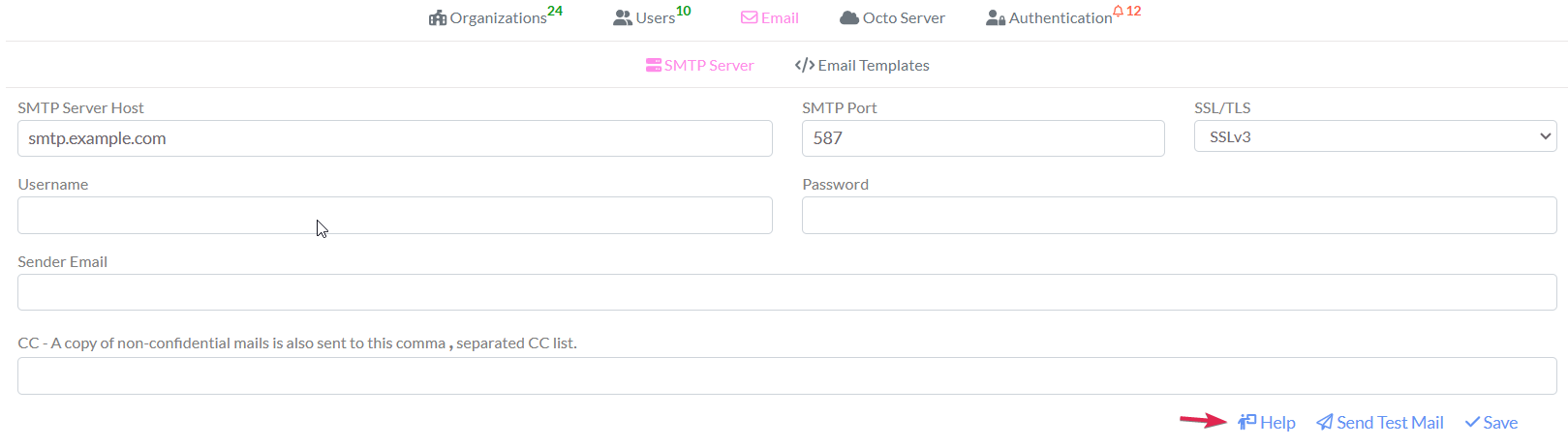Click the Organizations building icon
Viewport: 1568px width, 447px height.
(438, 18)
